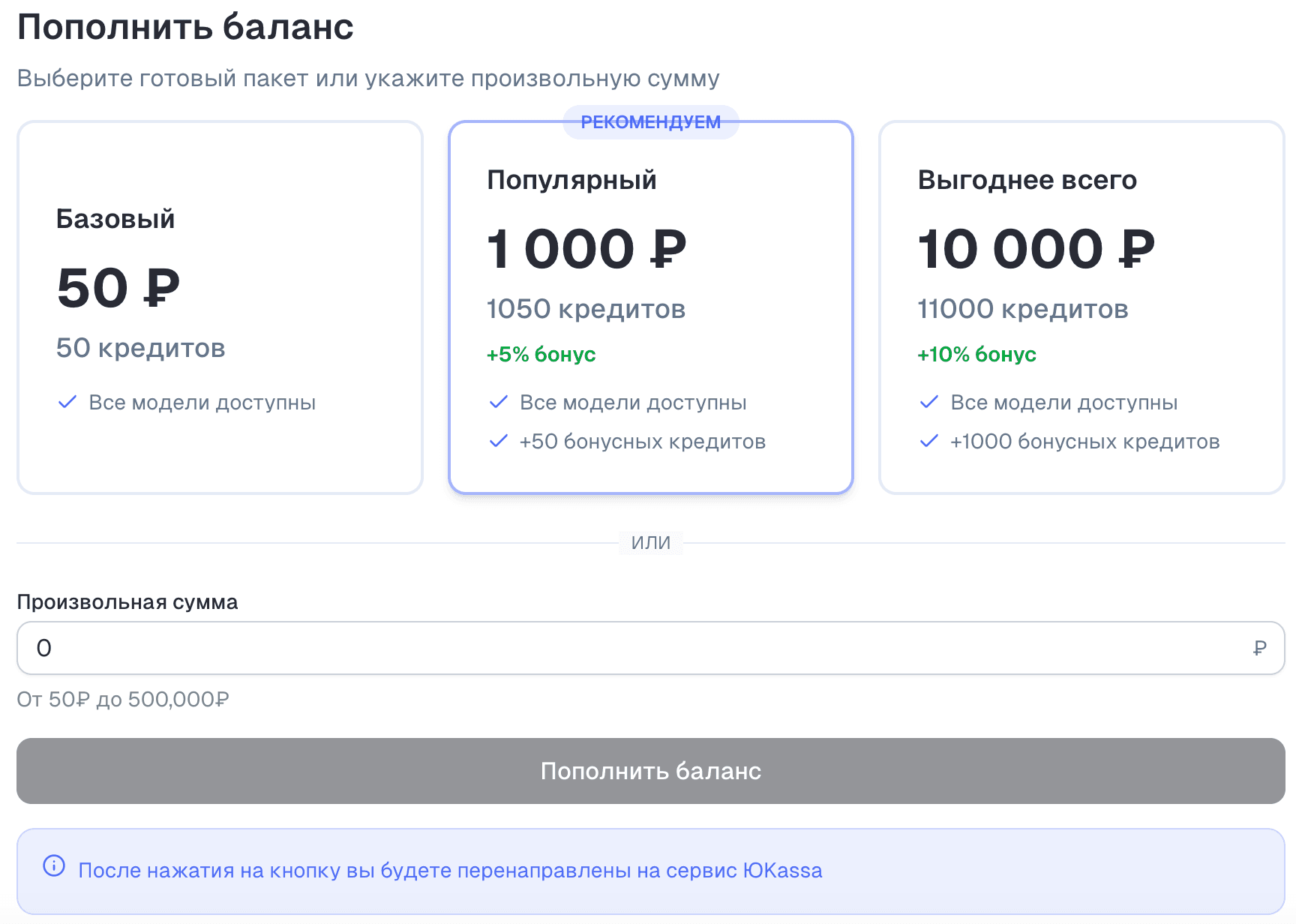Click the РЕКОМЕНДУЕМ badge
The image size is (1296, 924).
[x=649, y=120]
